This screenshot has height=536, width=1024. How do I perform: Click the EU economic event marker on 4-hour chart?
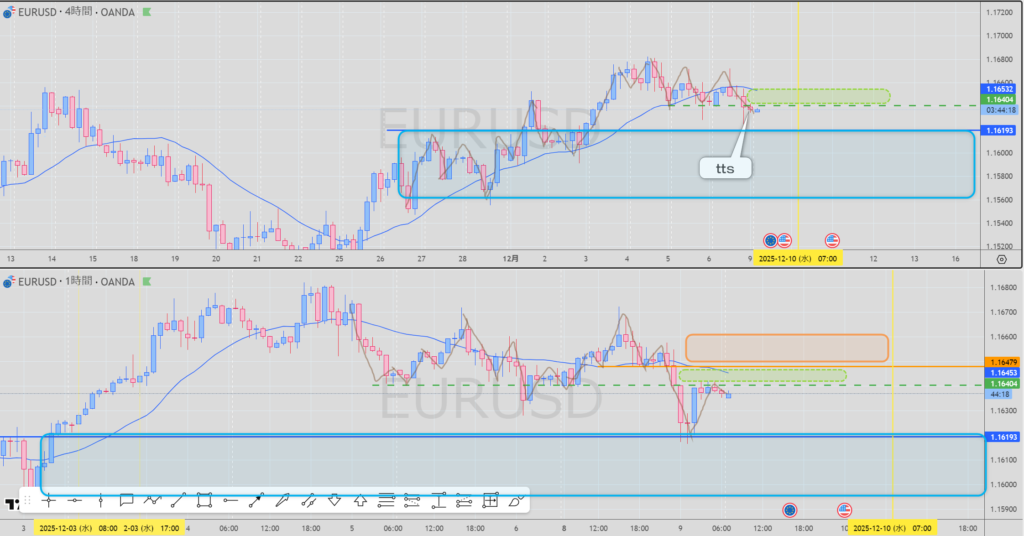click(x=770, y=240)
